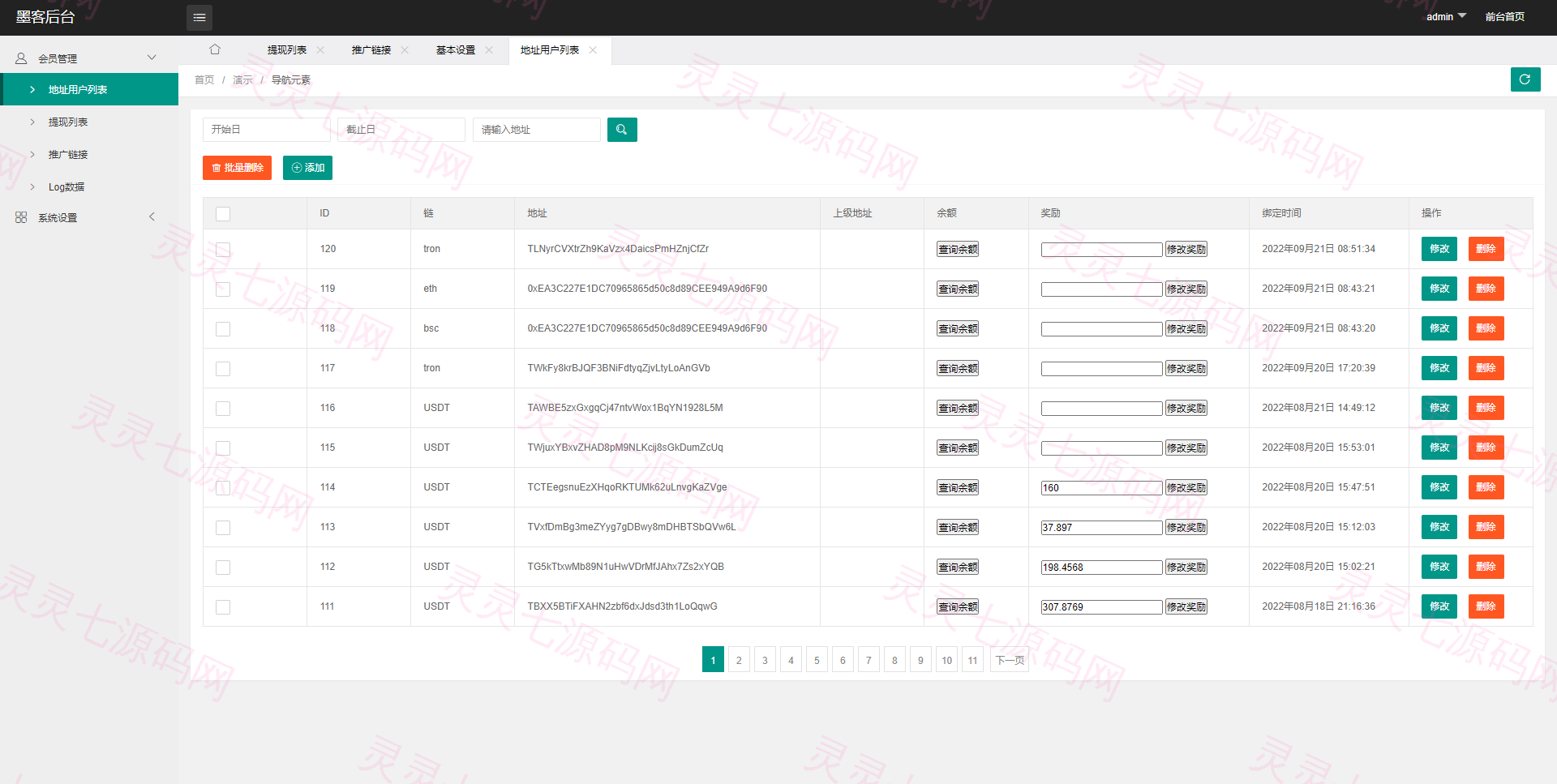Close the 基本设置 tab
The width and height of the screenshot is (1557, 784).
click(489, 50)
